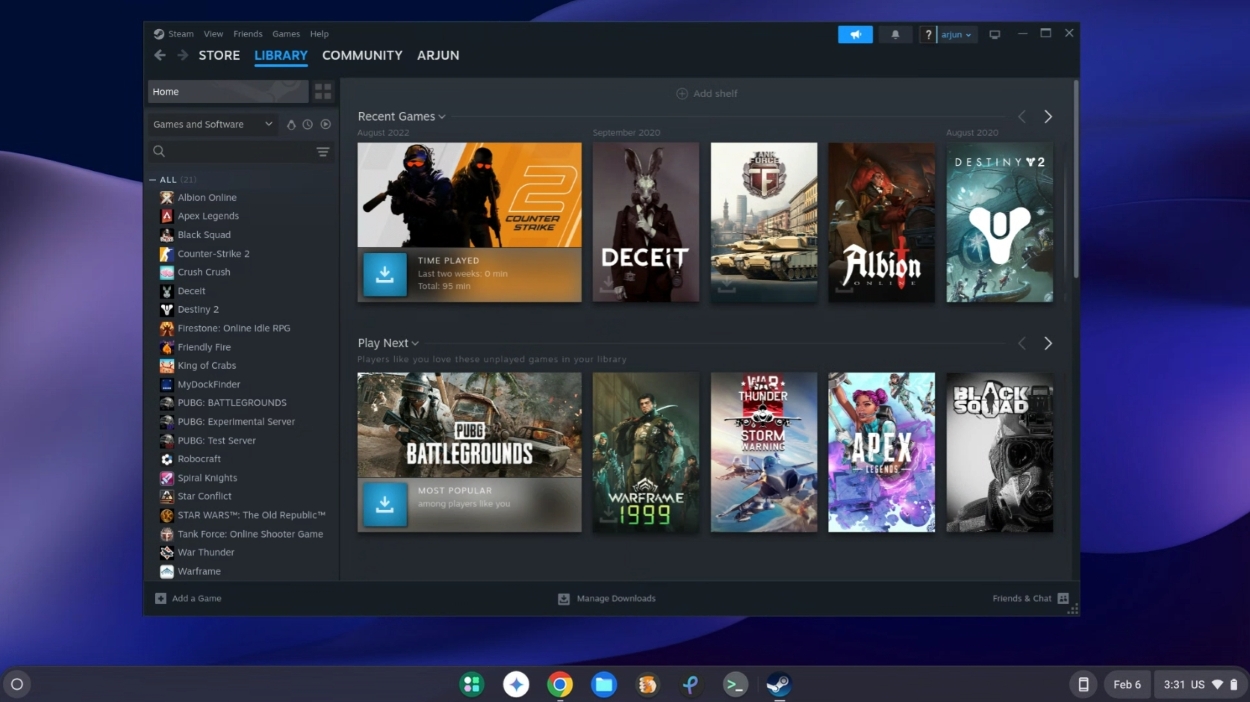Download PUBG Battlegrounds using the blue install icon
The image size is (1250, 702).
(x=385, y=504)
